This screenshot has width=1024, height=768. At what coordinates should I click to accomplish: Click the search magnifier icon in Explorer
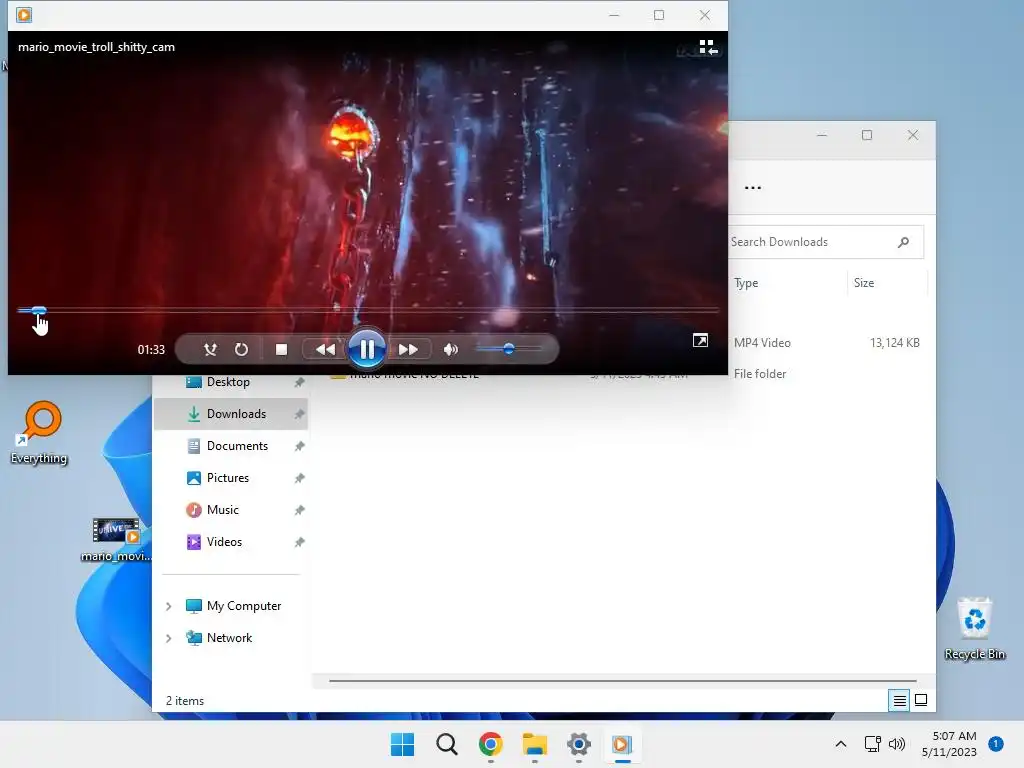coord(903,242)
